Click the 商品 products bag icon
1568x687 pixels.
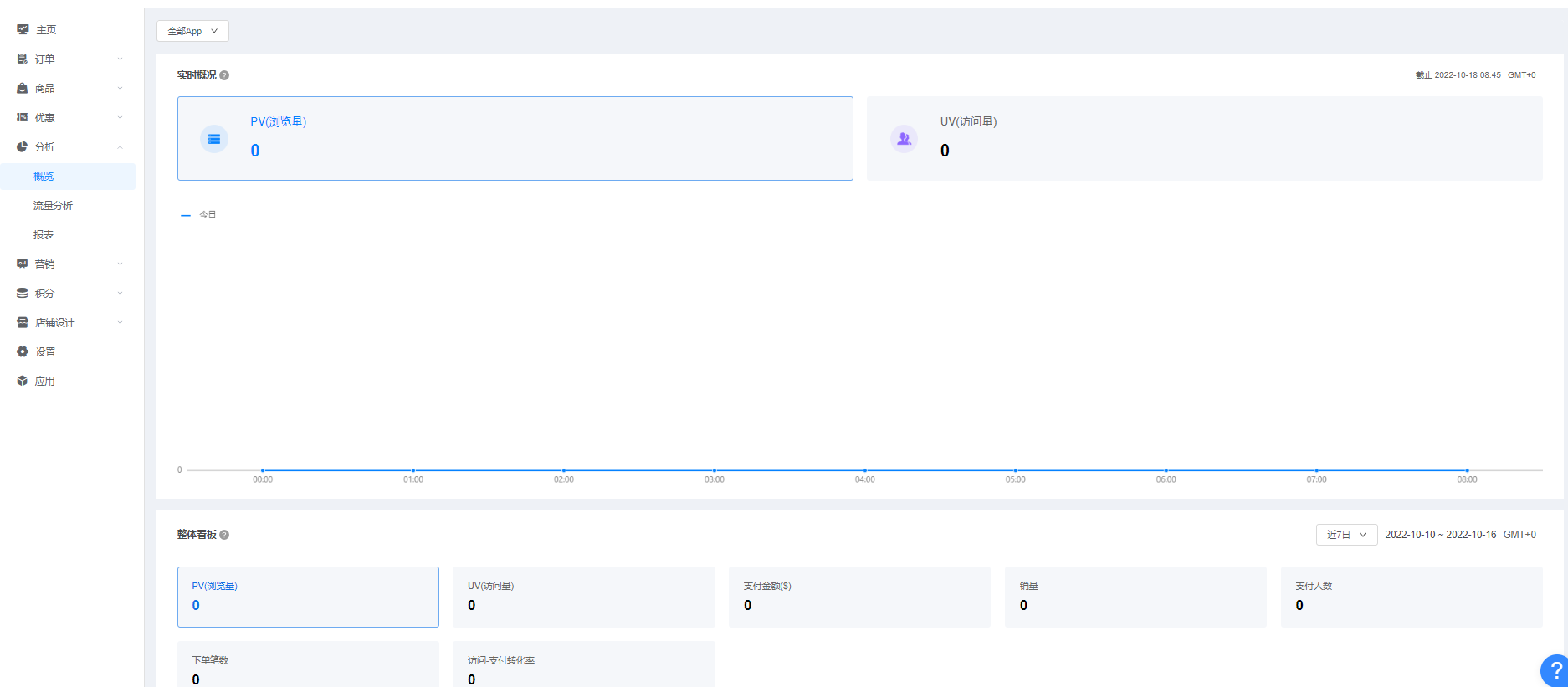click(x=23, y=88)
